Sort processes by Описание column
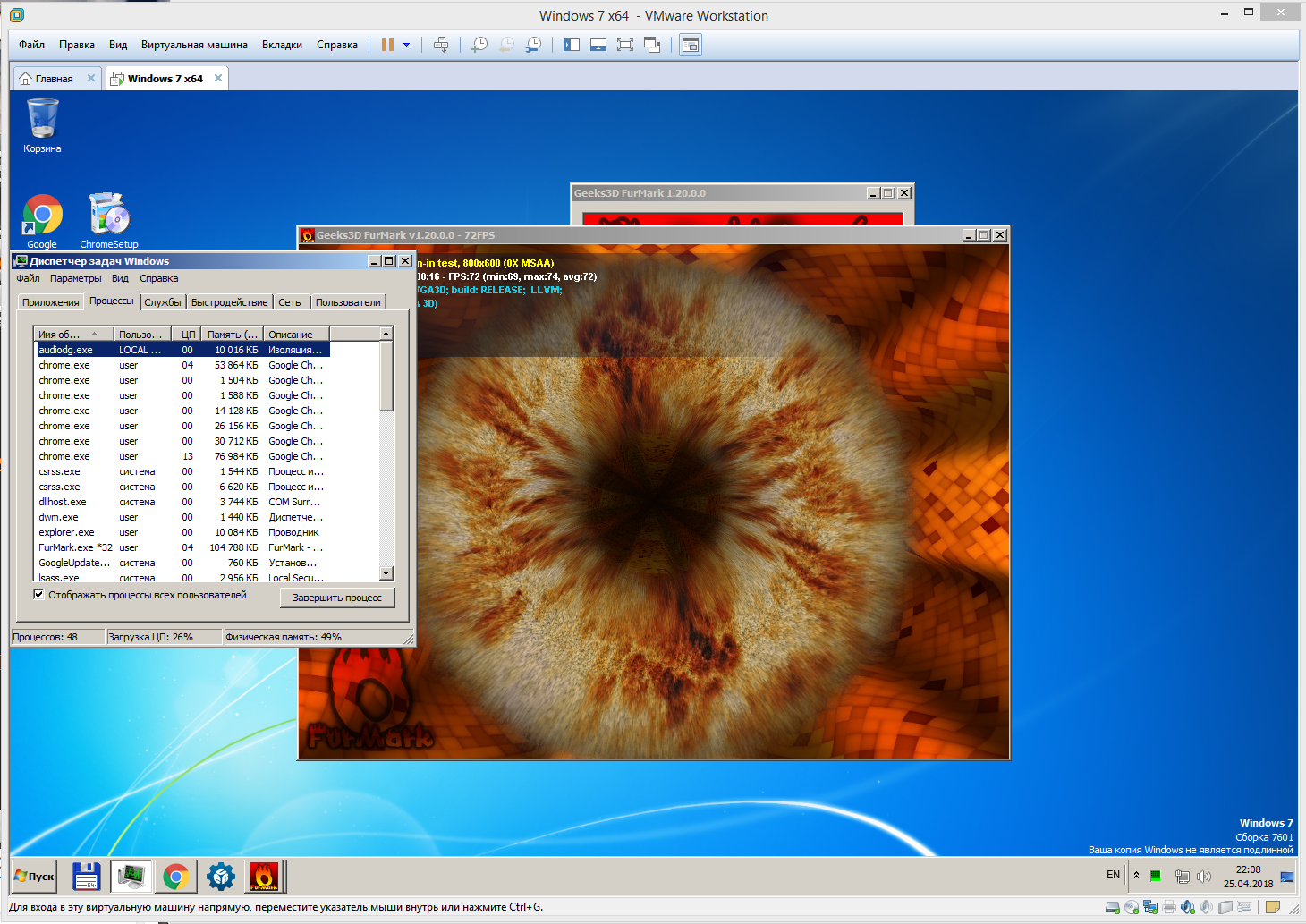Image resolution: width=1306 pixels, height=924 pixels. pos(296,334)
